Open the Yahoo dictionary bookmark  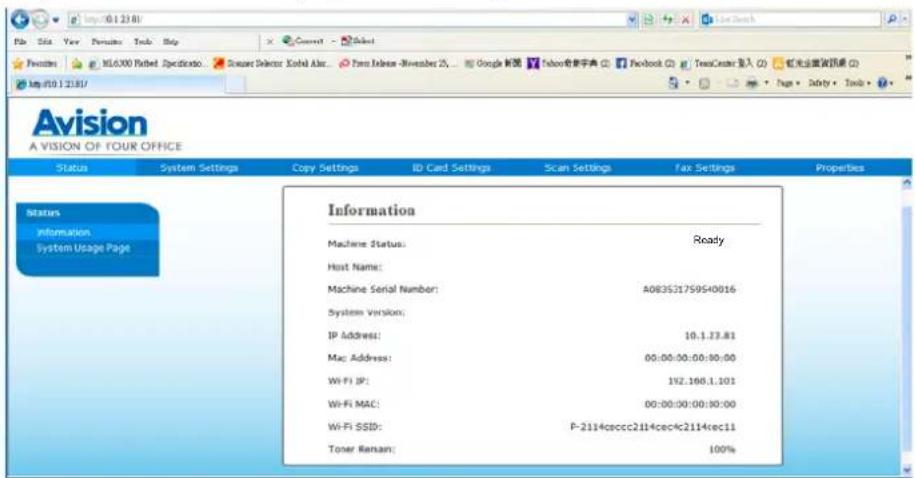click(568, 63)
